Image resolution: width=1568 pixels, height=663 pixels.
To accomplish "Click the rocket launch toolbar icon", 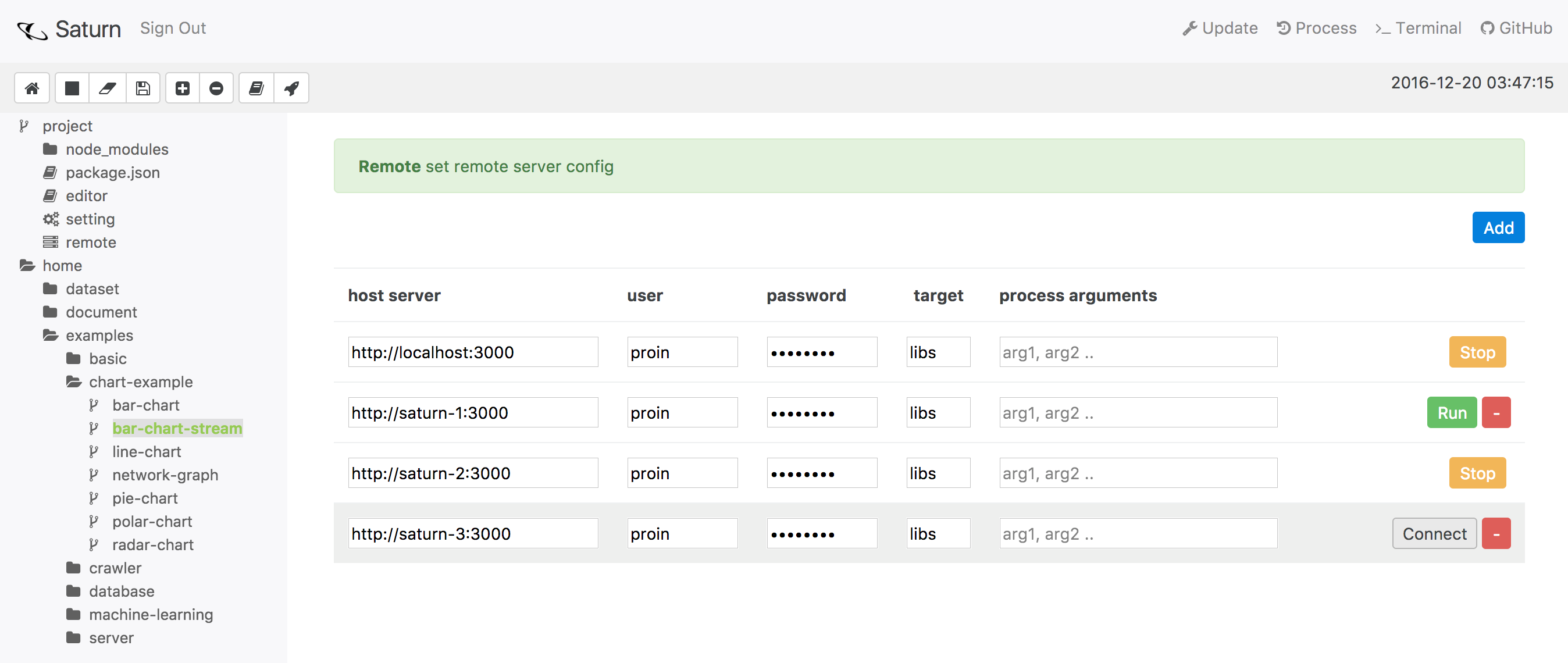I will point(291,88).
